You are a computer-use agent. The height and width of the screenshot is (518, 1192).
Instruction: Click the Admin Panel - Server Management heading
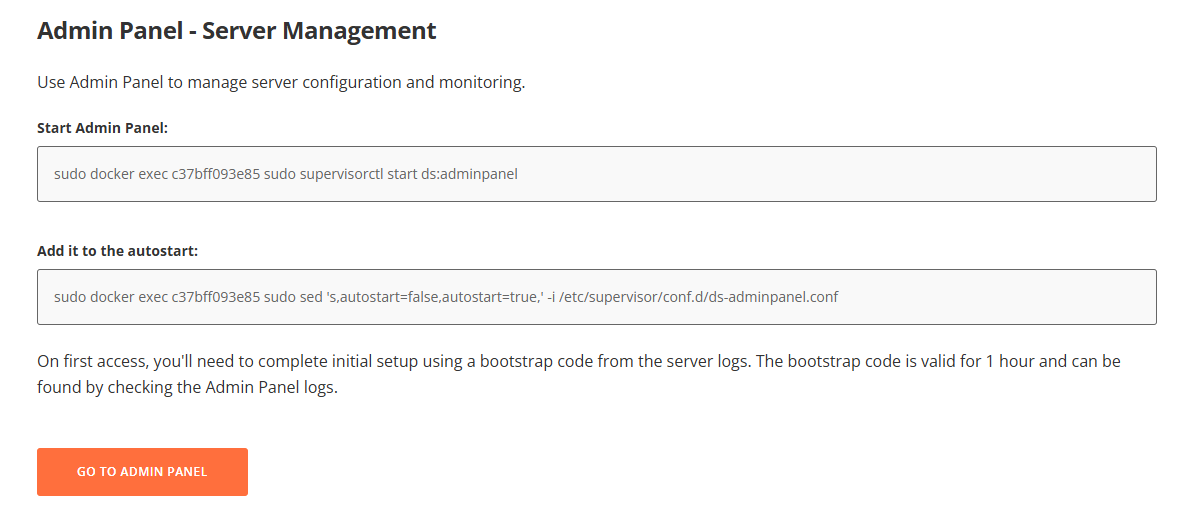point(236,31)
